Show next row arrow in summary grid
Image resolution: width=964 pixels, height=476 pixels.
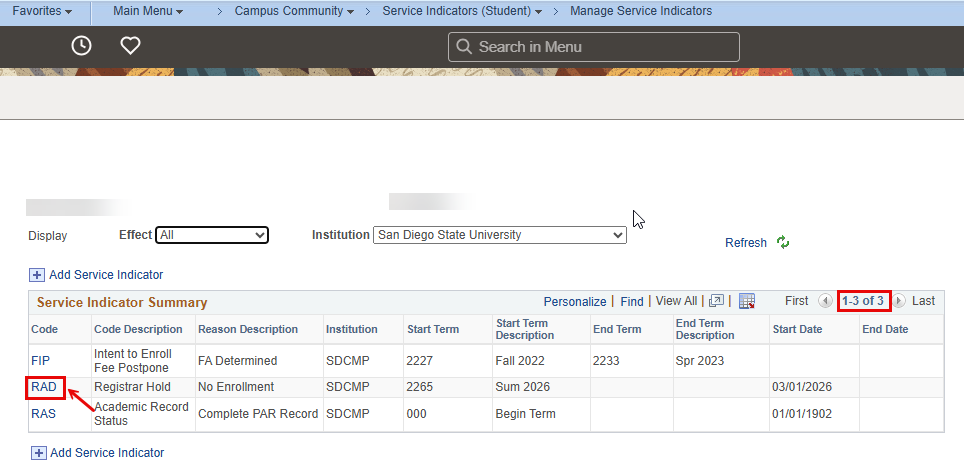[899, 301]
